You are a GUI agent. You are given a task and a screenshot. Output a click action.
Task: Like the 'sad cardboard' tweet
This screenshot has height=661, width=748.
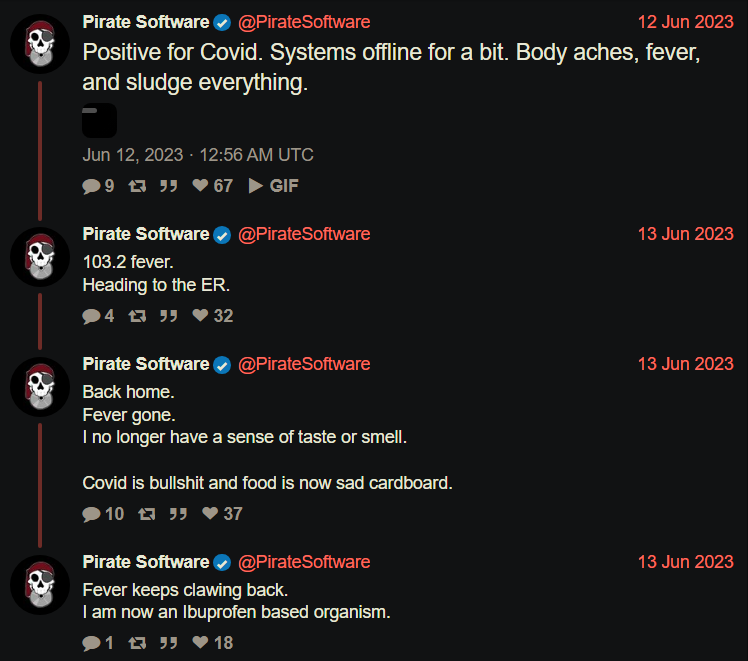pos(222,514)
